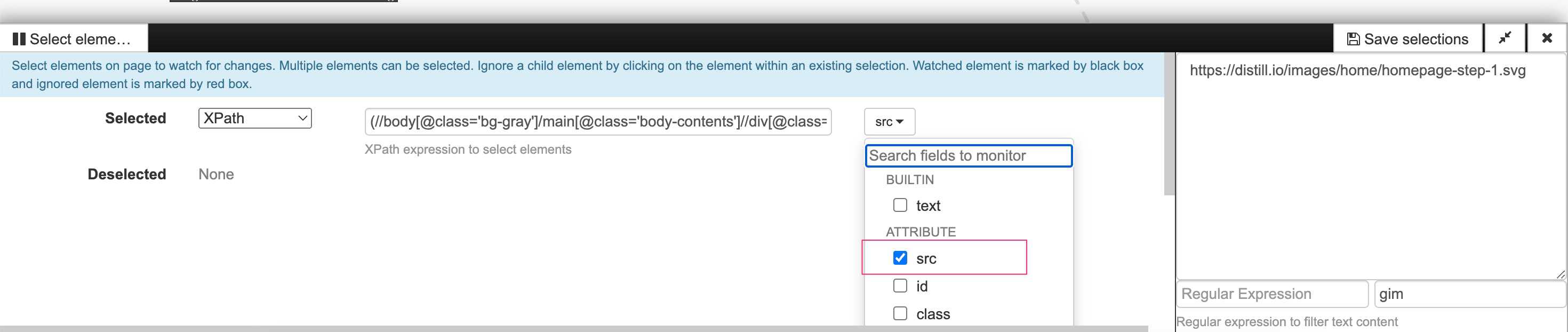Click inside the homepage-step-1.svg preview text area
Viewport: 1568px width, 332px height.
[x=1370, y=171]
